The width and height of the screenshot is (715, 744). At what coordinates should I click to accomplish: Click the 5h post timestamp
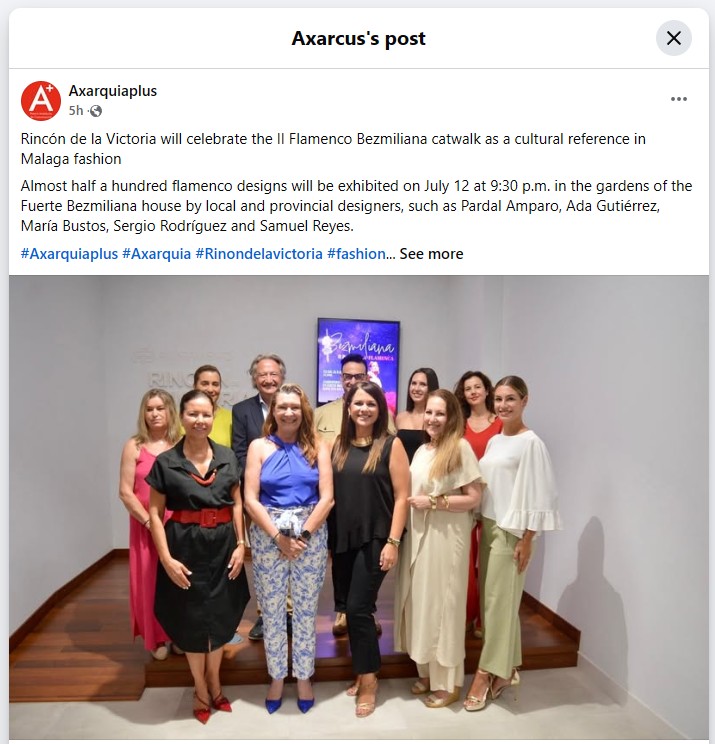76,111
